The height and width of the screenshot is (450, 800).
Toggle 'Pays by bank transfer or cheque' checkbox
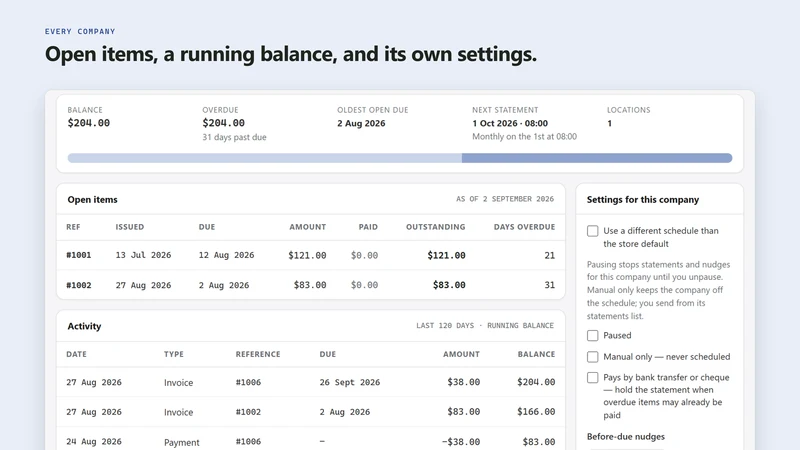pos(592,378)
